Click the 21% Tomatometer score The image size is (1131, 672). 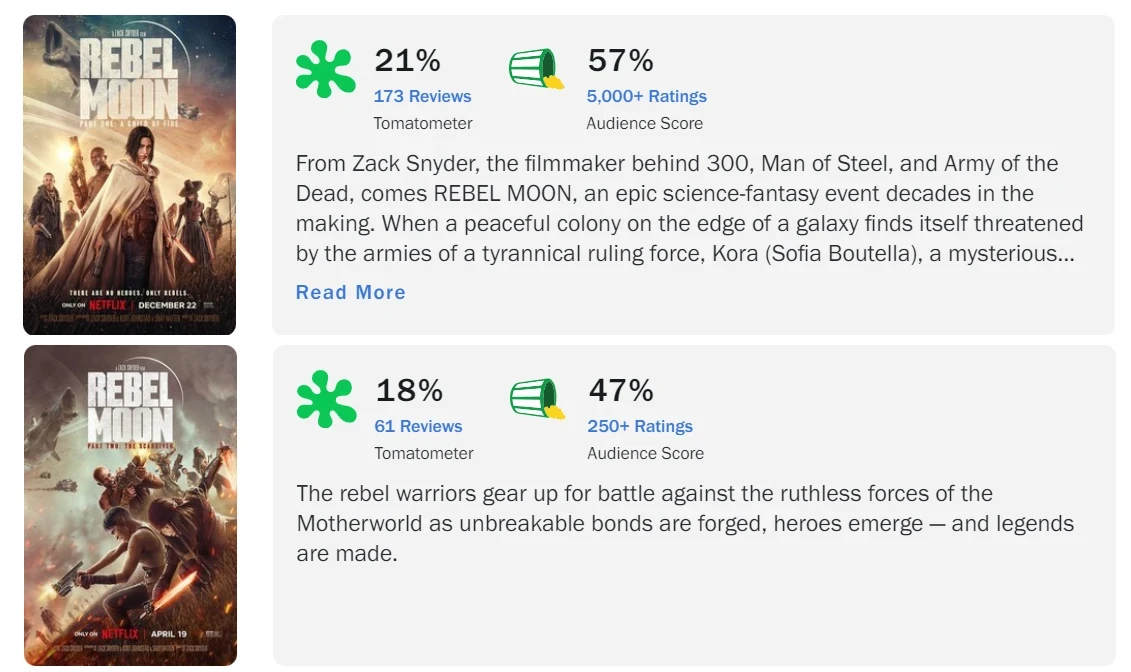point(407,61)
